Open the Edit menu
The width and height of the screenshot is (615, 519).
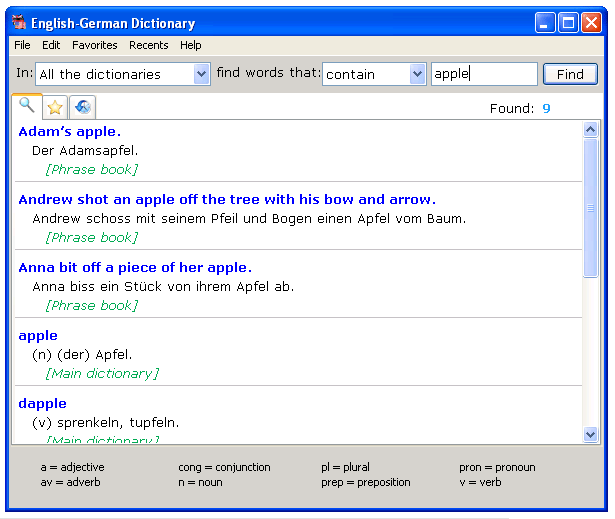tap(51, 45)
